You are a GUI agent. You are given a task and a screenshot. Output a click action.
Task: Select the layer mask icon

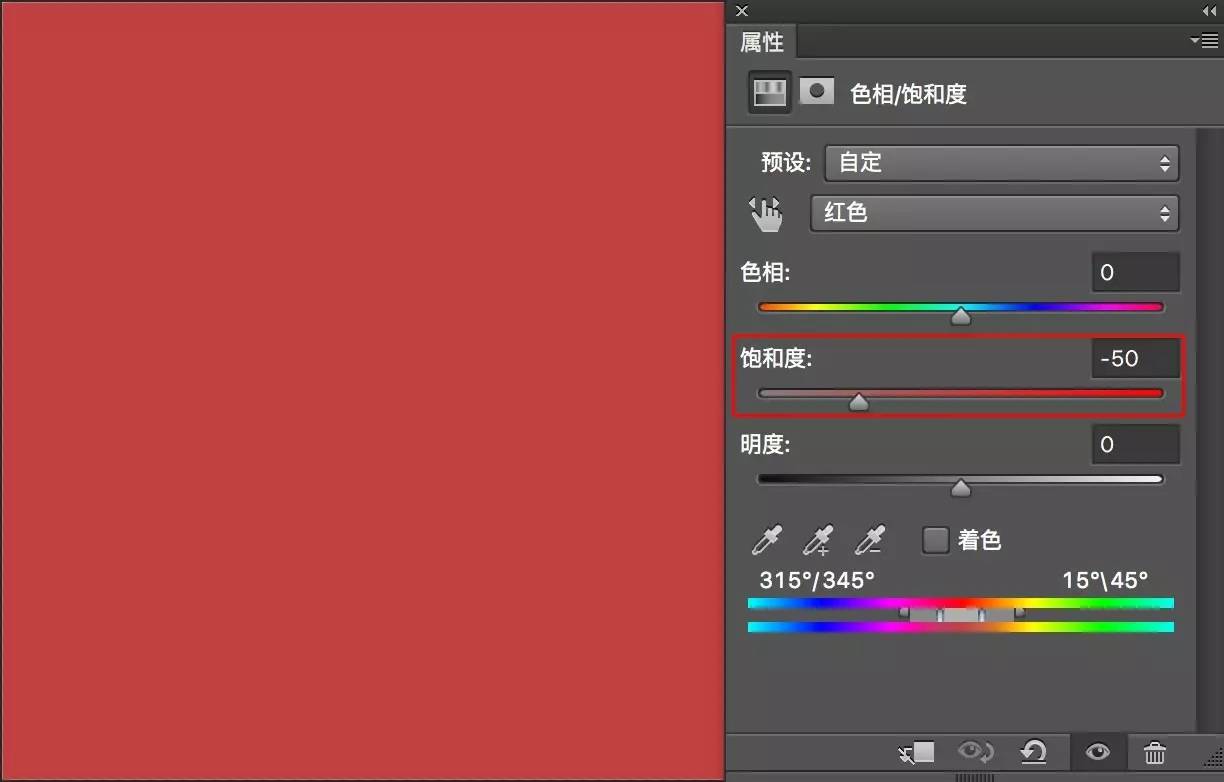pyautogui.click(x=817, y=92)
